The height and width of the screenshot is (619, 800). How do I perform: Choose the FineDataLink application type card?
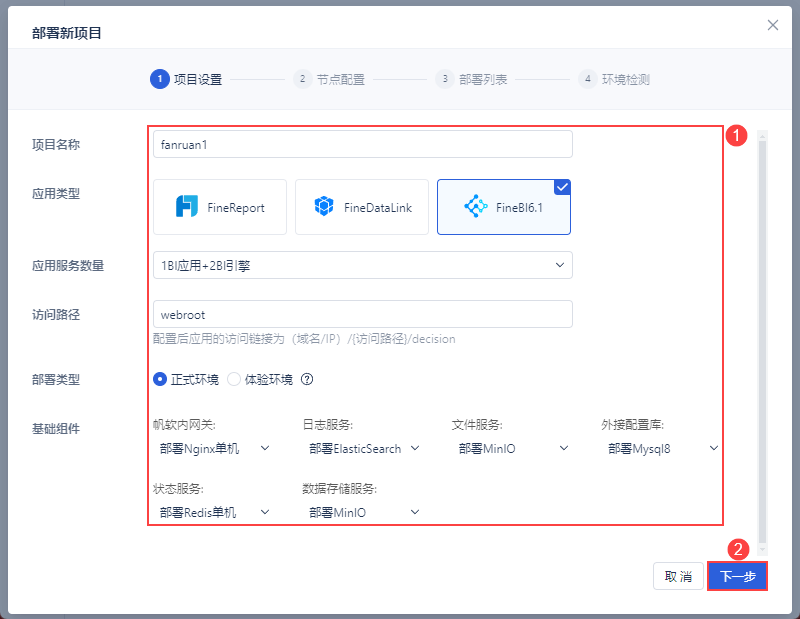pos(362,207)
